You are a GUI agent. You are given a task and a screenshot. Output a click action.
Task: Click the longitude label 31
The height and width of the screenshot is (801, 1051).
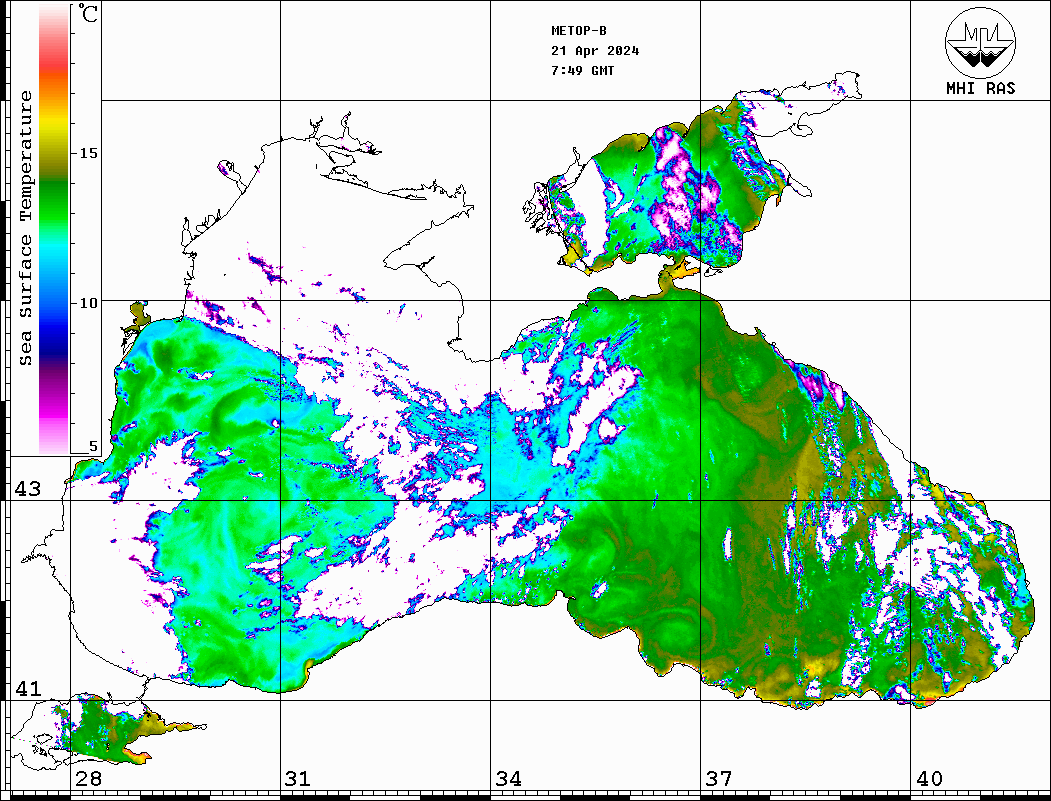298,778
